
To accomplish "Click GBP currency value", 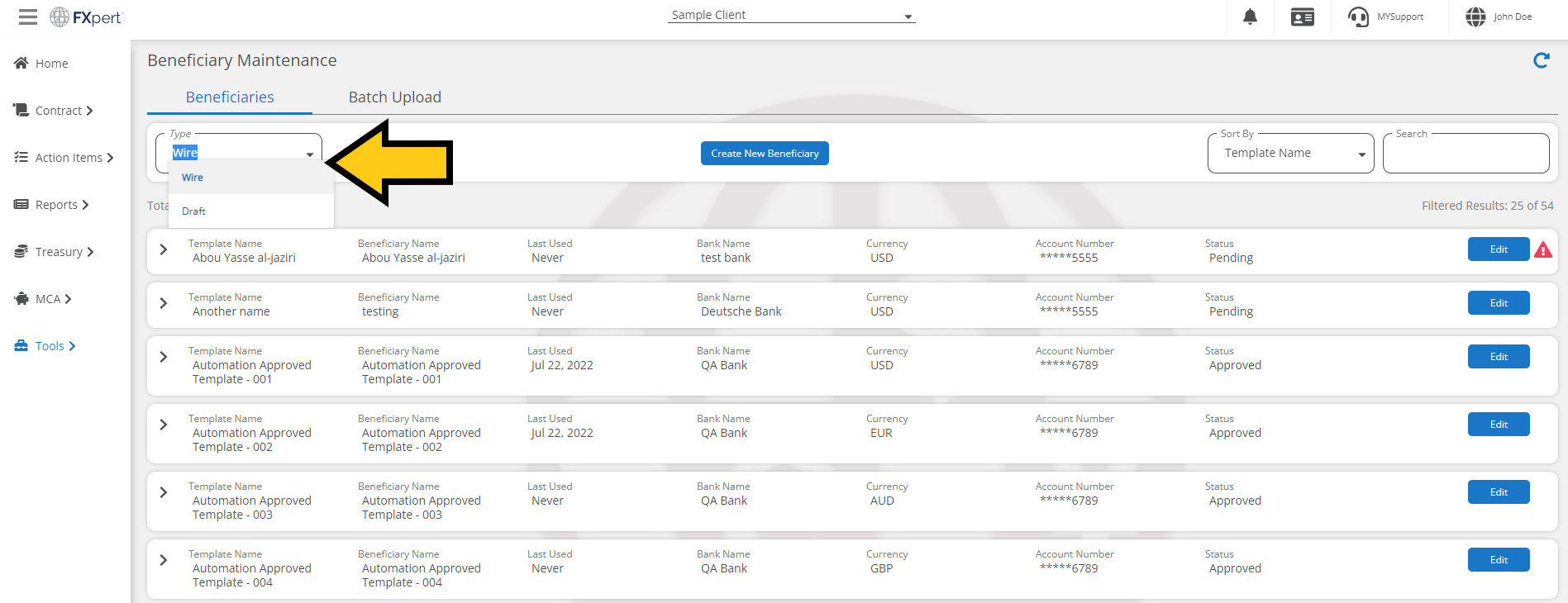I will (882, 568).
